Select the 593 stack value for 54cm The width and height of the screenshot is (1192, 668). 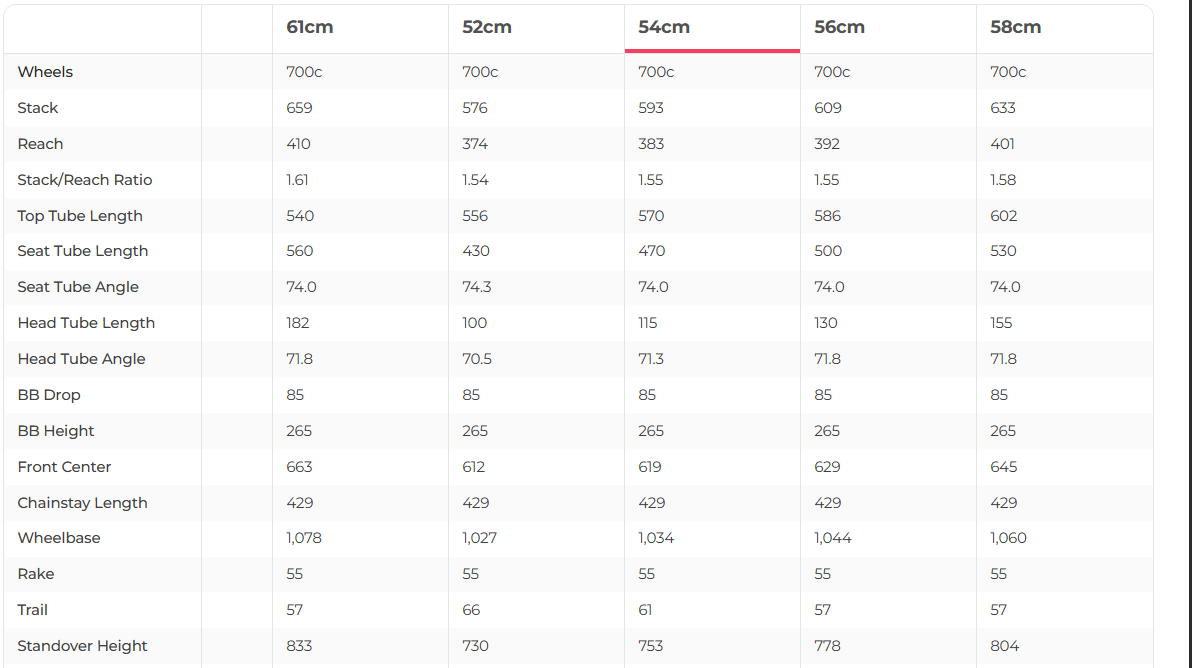(651, 108)
